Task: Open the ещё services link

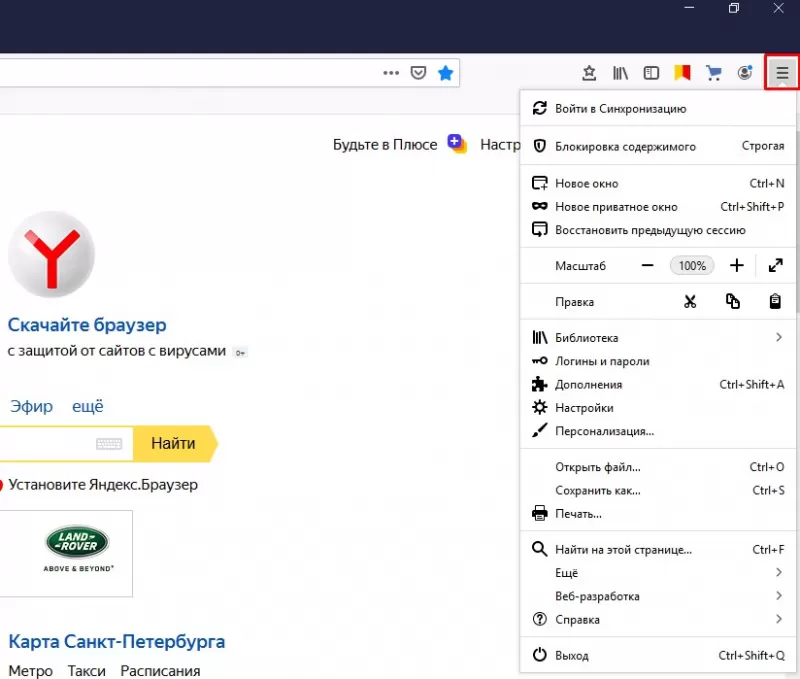Action: (88, 407)
